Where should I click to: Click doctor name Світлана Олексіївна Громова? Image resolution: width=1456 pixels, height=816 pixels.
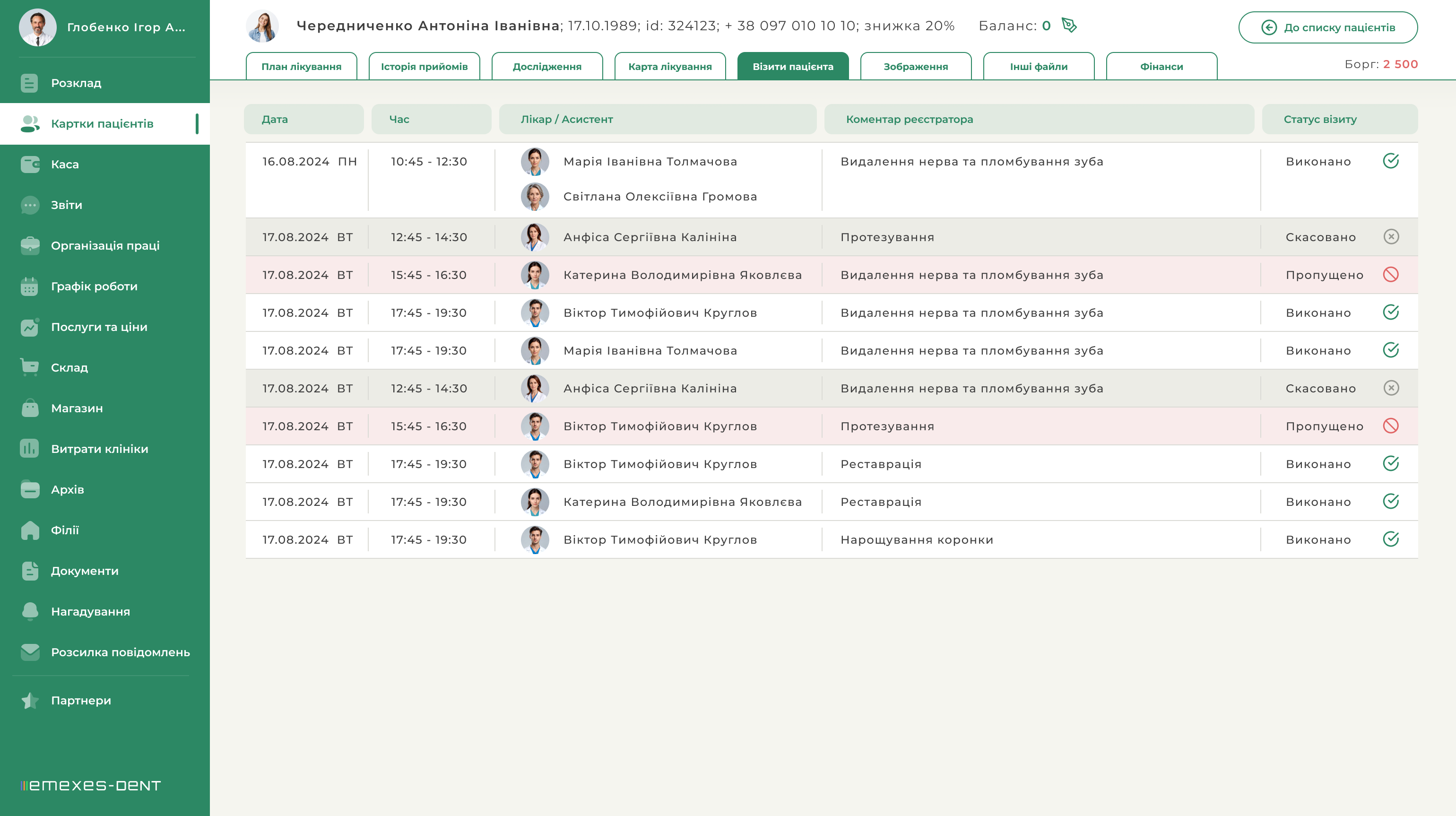click(659, 197)
